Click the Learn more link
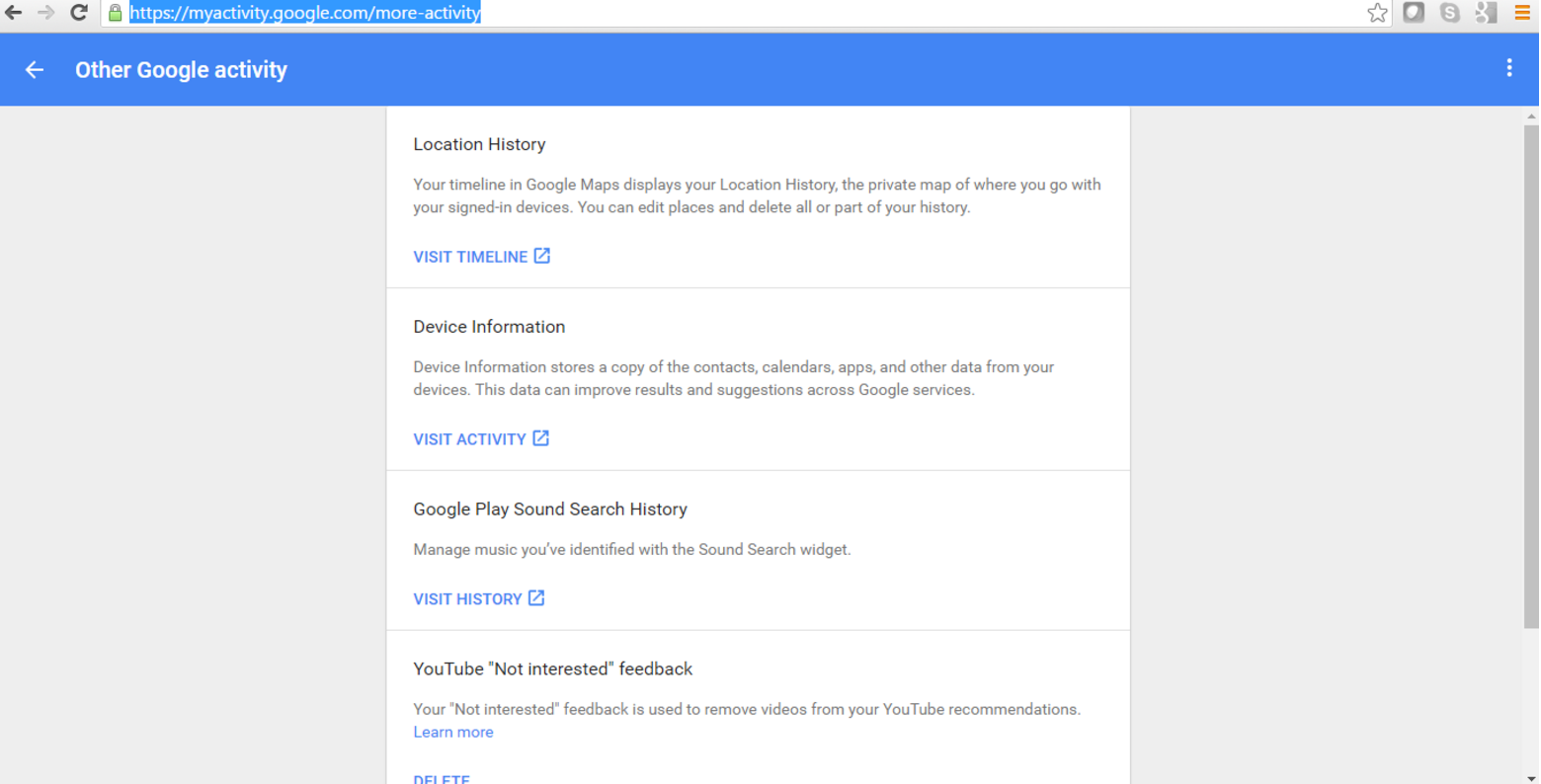 (453, 733)
